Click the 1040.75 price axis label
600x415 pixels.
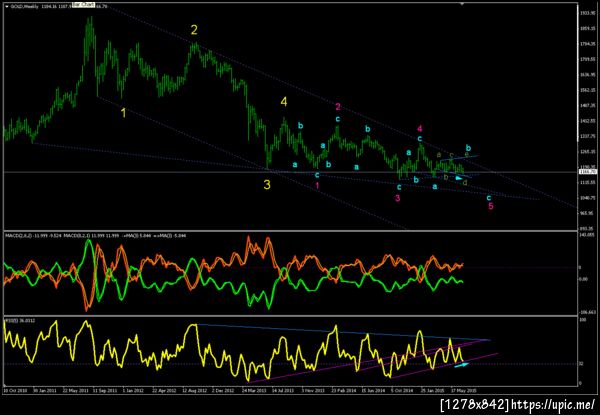(586, 198)
